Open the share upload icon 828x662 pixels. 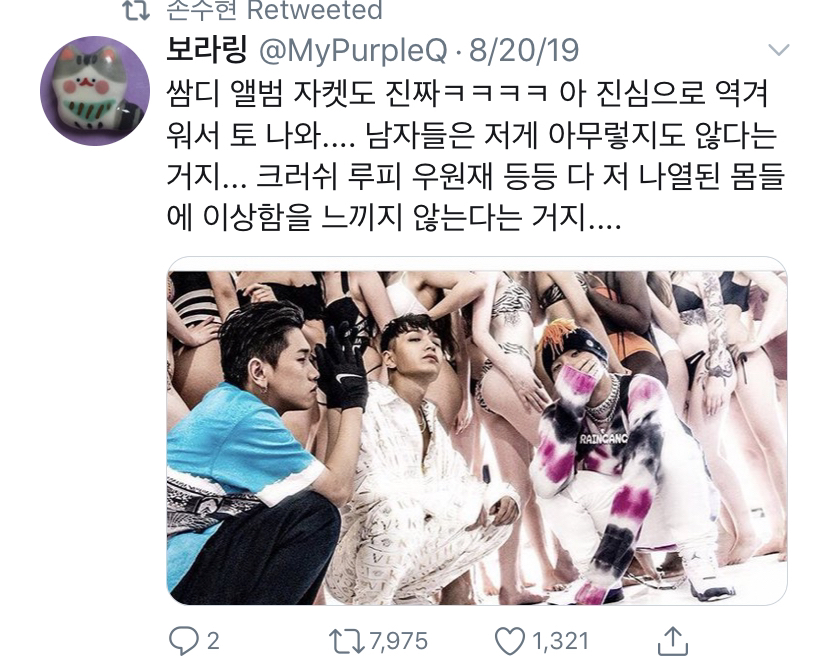(673, 640)
